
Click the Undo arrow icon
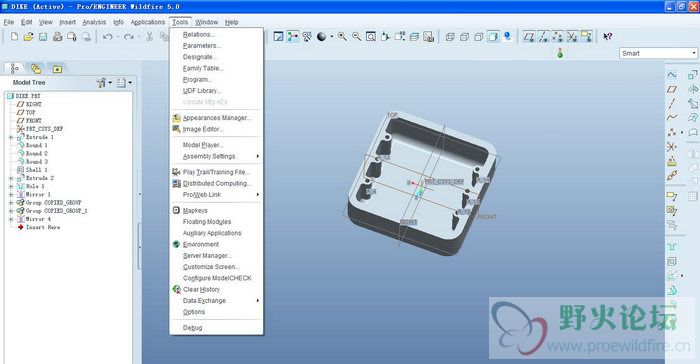(107, 37)
